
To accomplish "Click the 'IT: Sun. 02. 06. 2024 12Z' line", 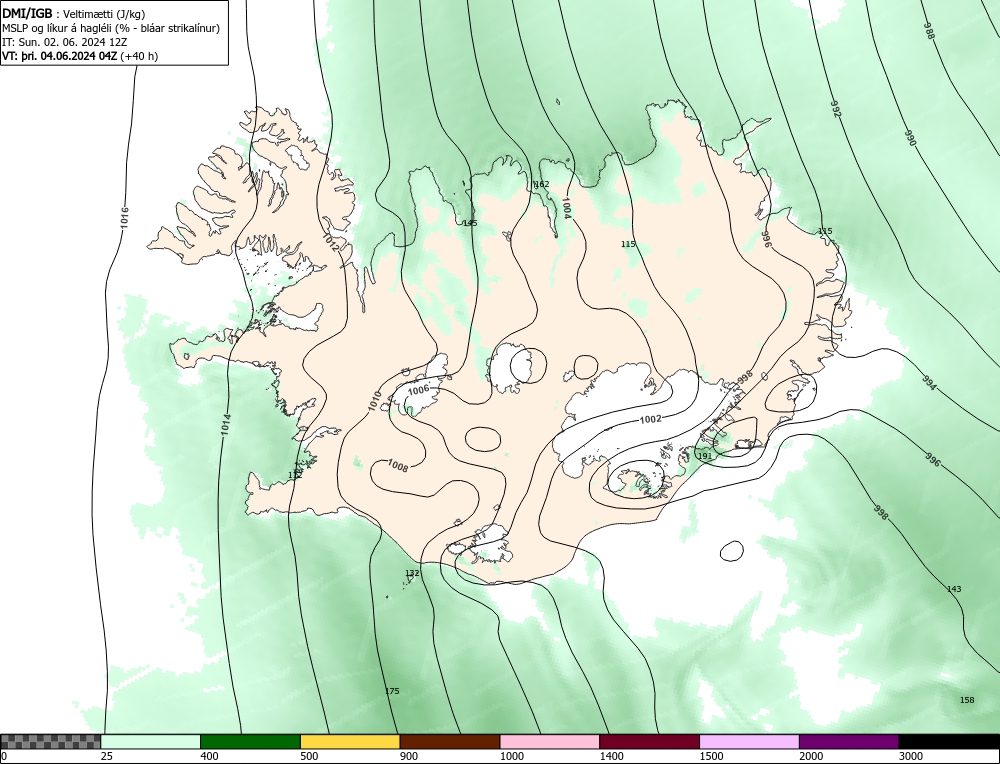I will (x=64, y=42).
